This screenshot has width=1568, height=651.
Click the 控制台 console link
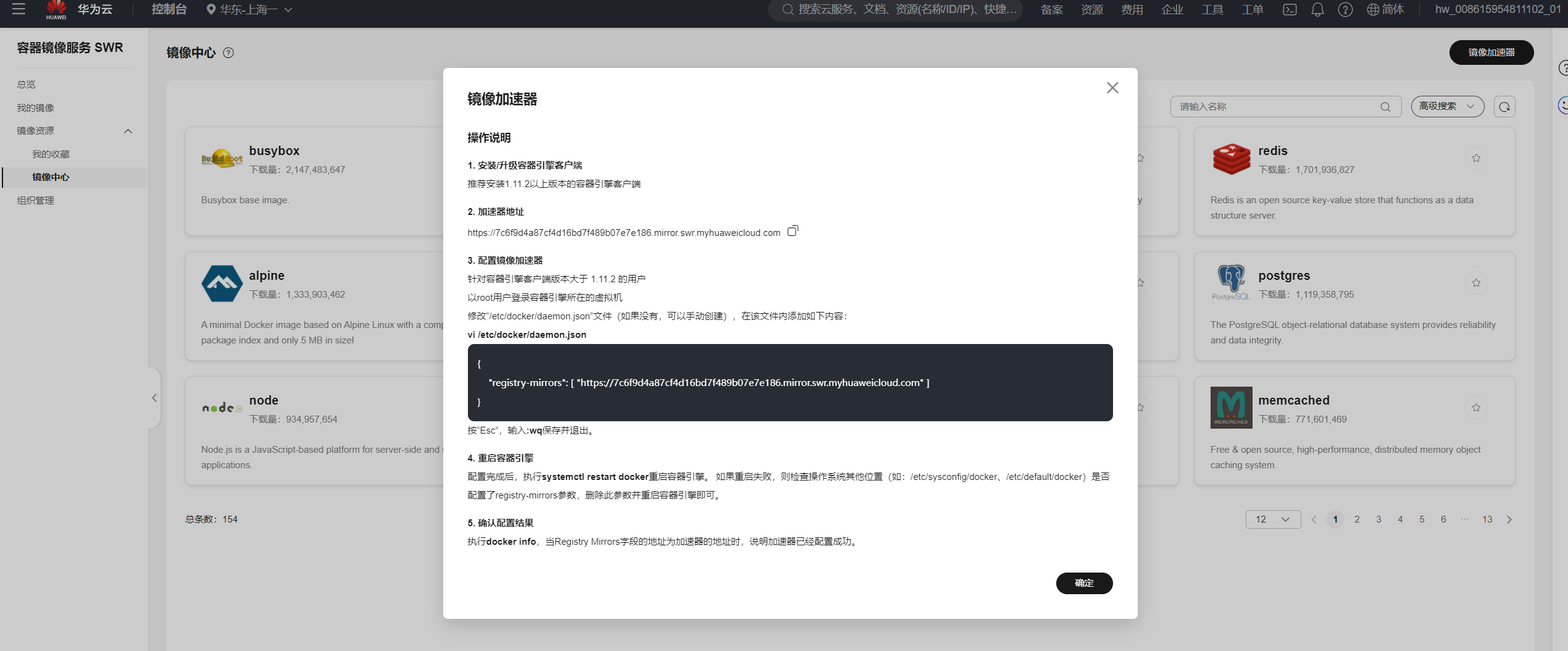pyautogui.click(x=169, y=10)
